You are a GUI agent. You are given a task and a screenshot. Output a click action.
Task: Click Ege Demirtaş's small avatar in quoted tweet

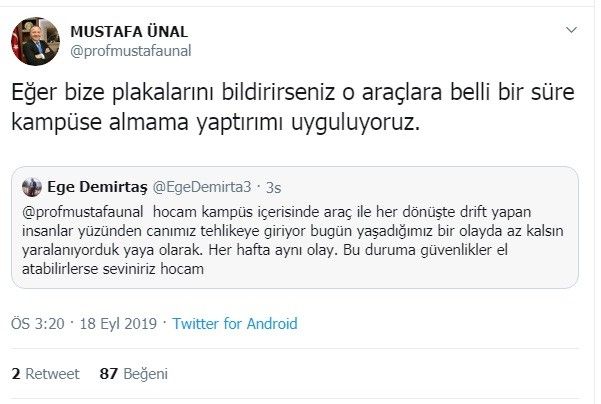click(31, 186)
